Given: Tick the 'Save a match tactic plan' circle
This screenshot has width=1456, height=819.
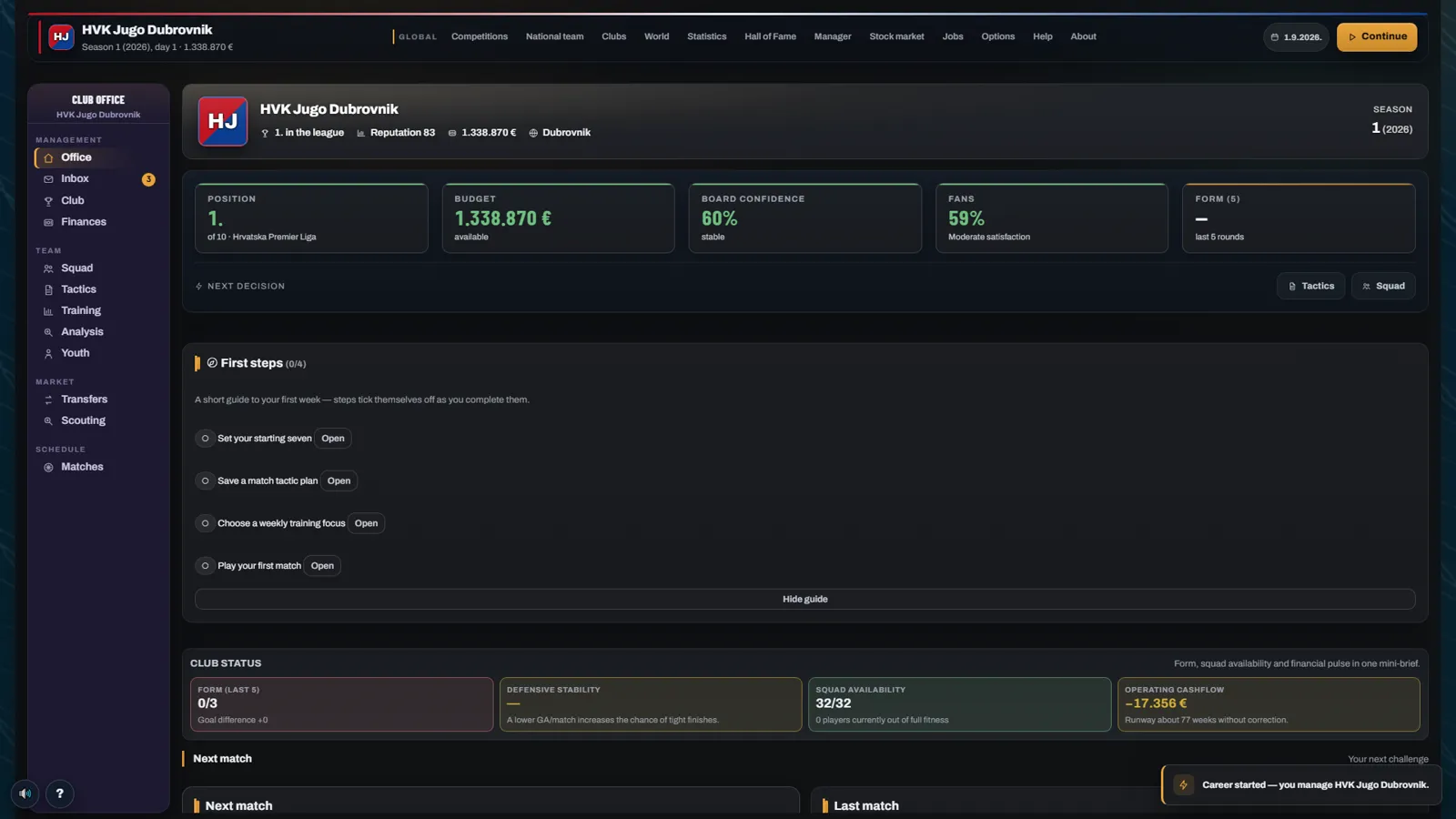Looking at the screenshot, I should pos(205,481).
